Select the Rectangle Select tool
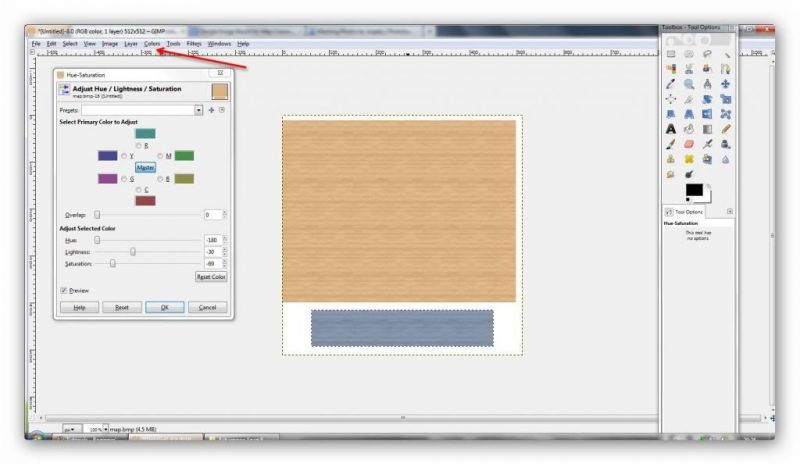The image size is (800, 464). click(x=671, y=54)
